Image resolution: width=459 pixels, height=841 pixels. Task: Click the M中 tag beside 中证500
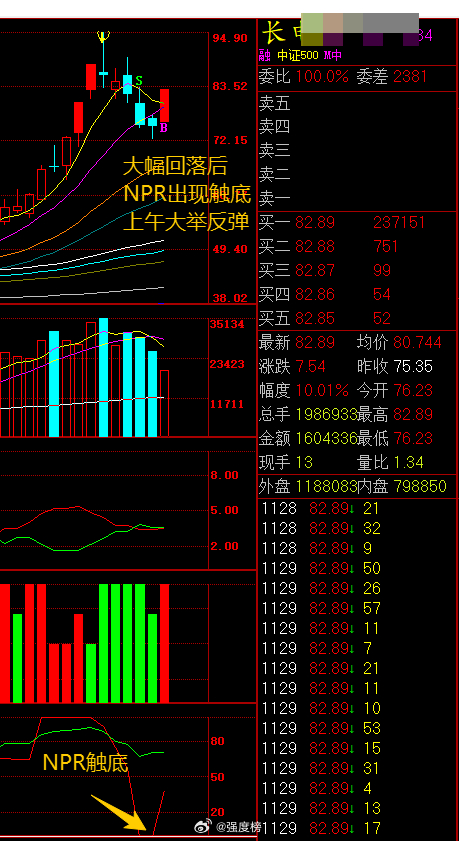click(x=332, y=55)
